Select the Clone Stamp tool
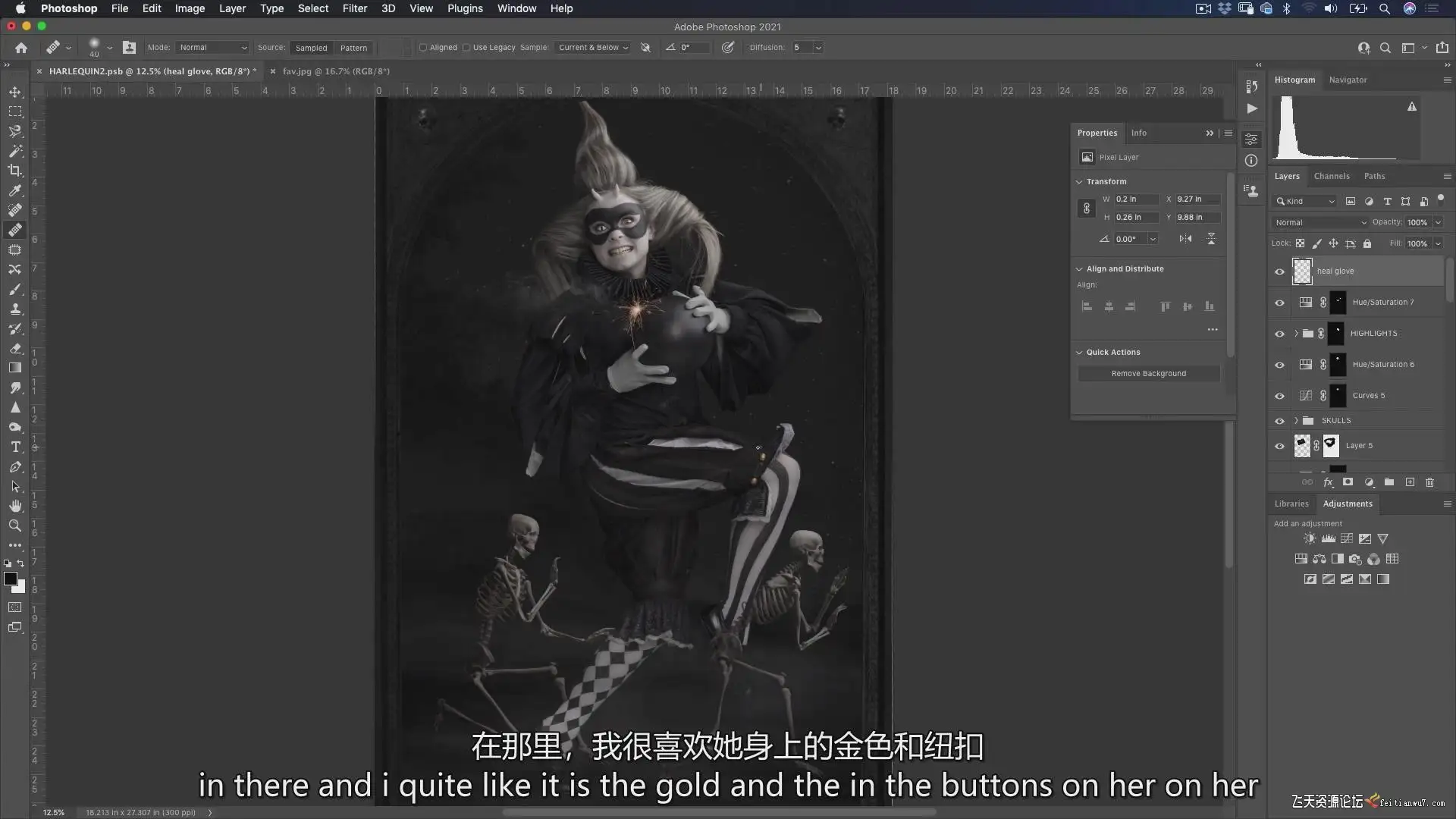1456x819 pixels. (x=15, y=309)
